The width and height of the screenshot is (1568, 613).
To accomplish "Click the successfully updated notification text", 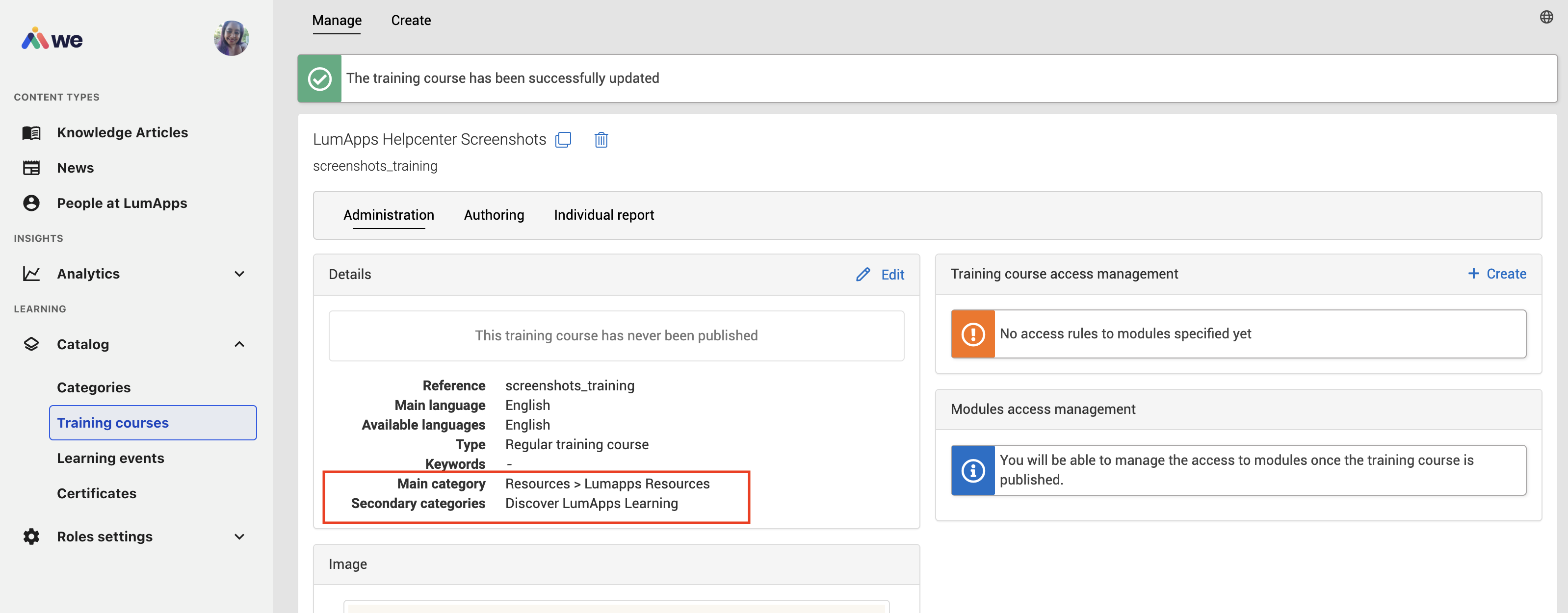I will (x=502, y=78).
